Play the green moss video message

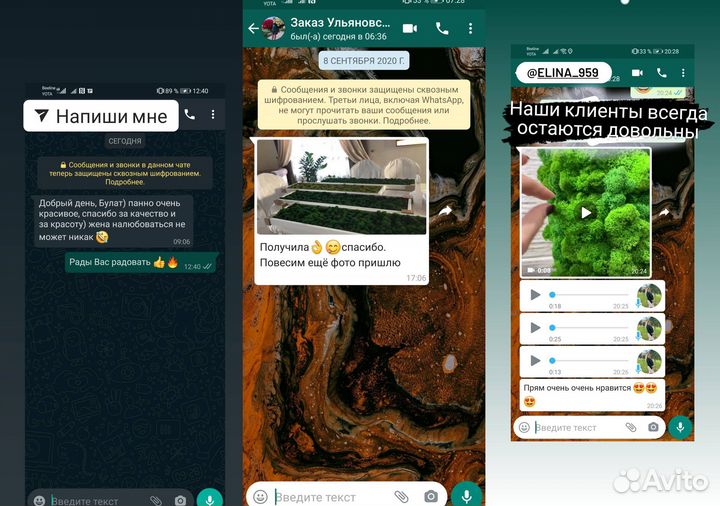(x=587, y=212)
